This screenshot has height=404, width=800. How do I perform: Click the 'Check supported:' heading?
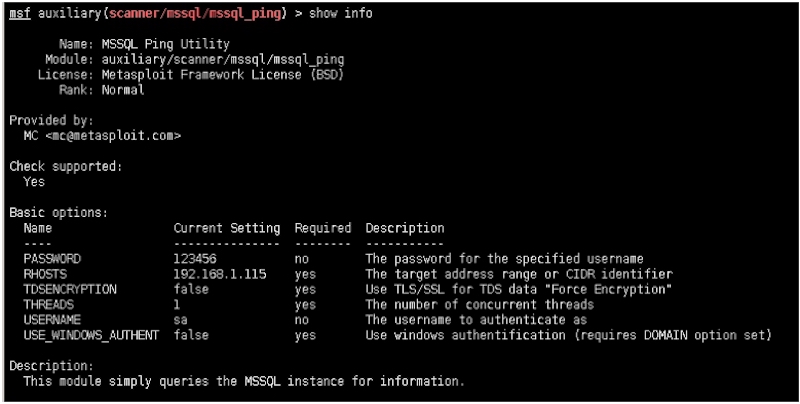coord(66,165)
